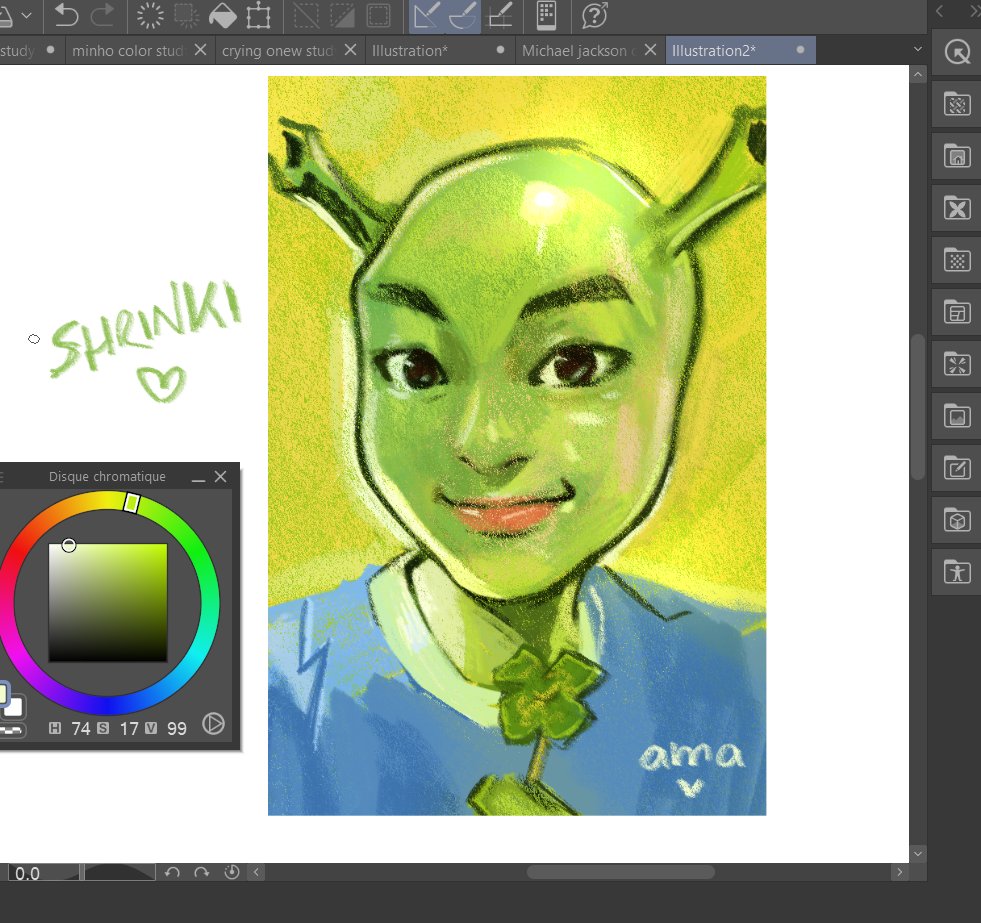
Task: Click the circled play icon in color wheel
Action: click(x=213, y=724)
